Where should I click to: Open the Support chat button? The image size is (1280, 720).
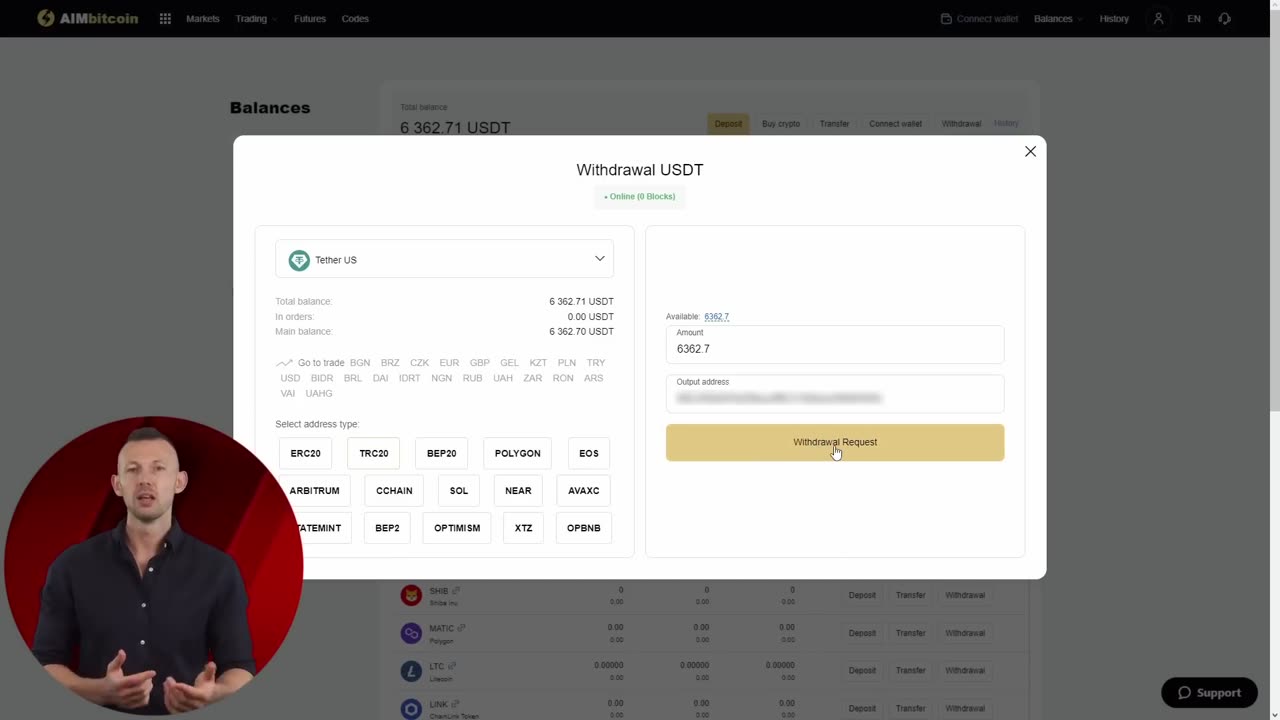[1209, 692]
